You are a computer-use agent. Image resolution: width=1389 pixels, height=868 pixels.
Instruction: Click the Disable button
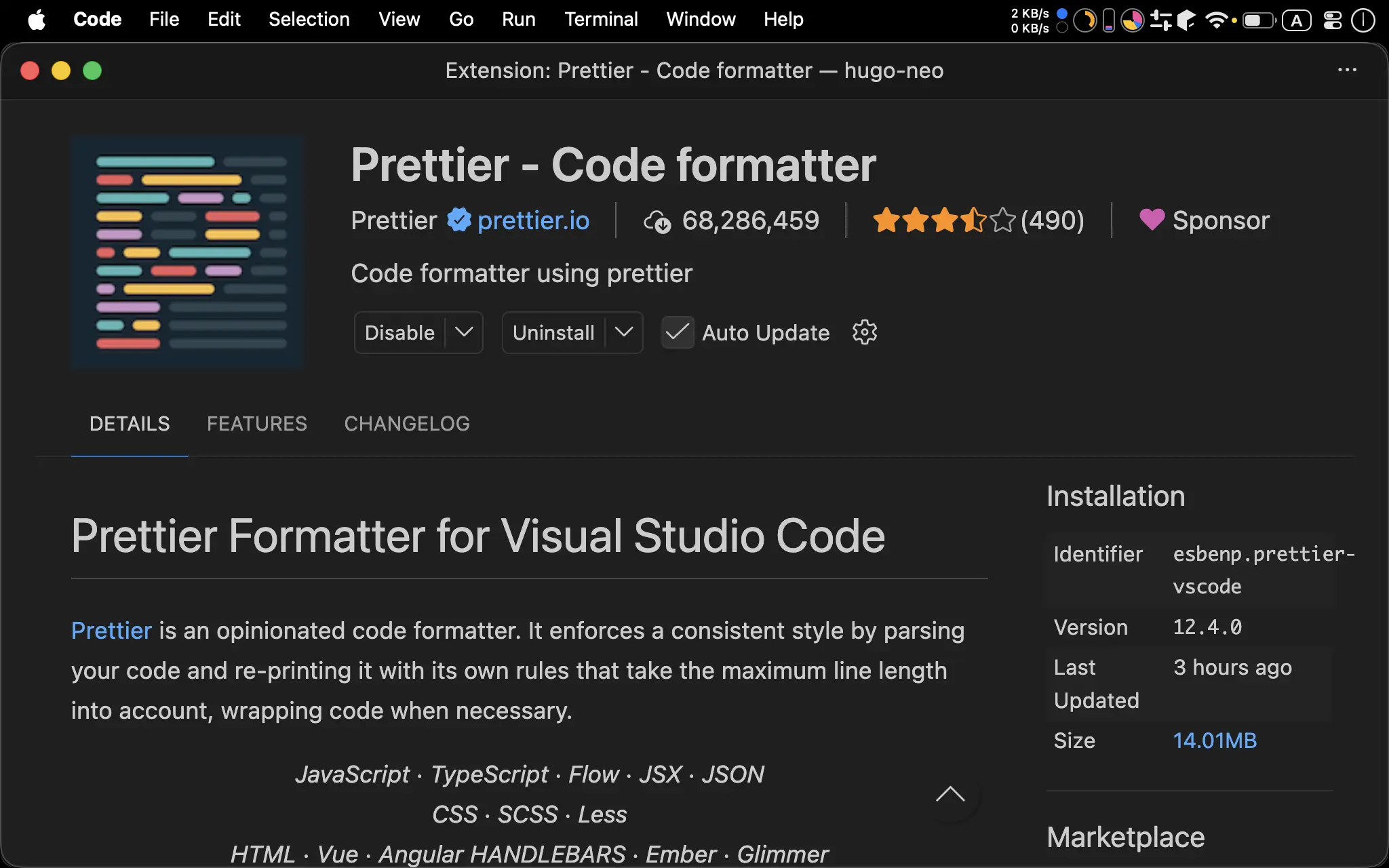click(x=399, y=332)
